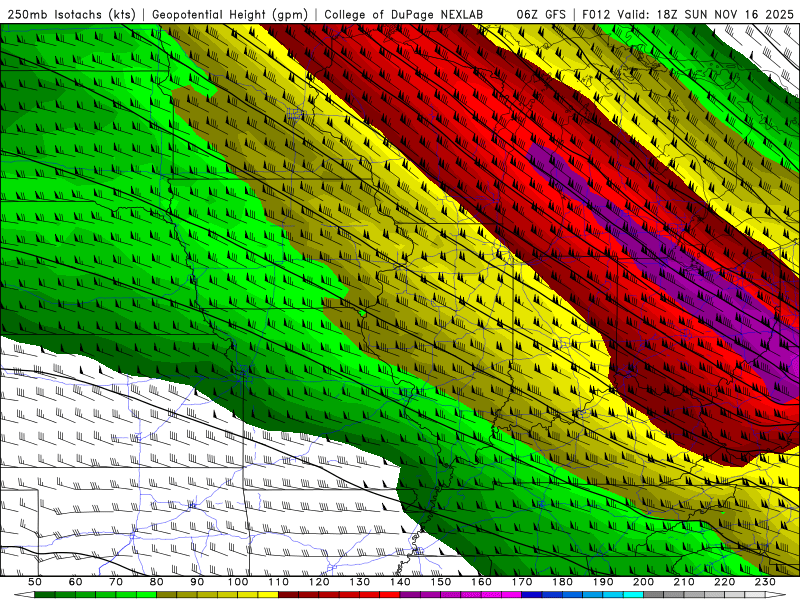Click the 210 value on the color scale
This screenshot has width=800, height=600.
(684, 582)
